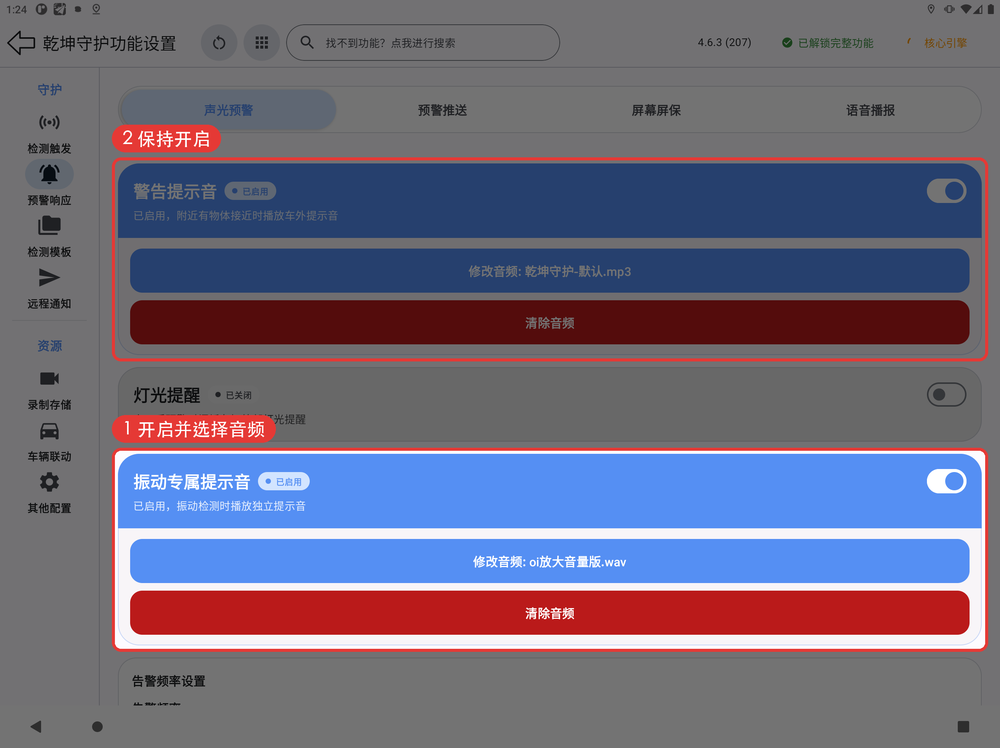The height and width of the screenshot is (748, 1000).
Task: Open 车辆联动 car icon
Action: (x=49, y=431)
